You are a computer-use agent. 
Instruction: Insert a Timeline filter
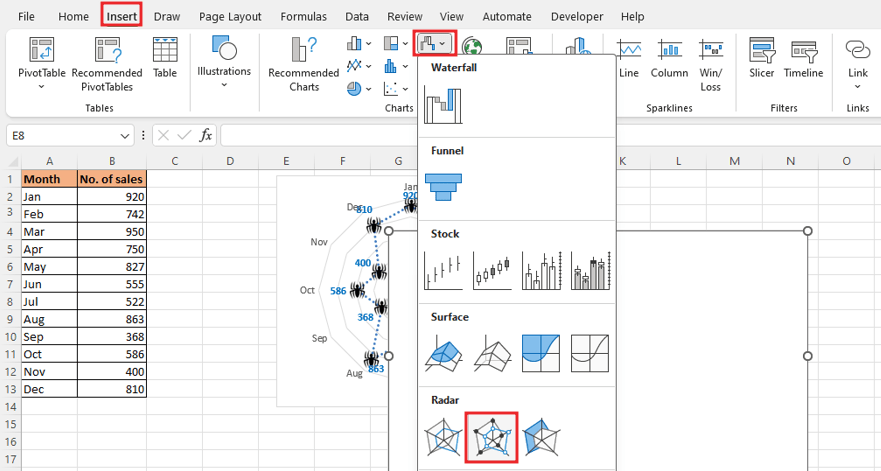[x=803, y=58]
